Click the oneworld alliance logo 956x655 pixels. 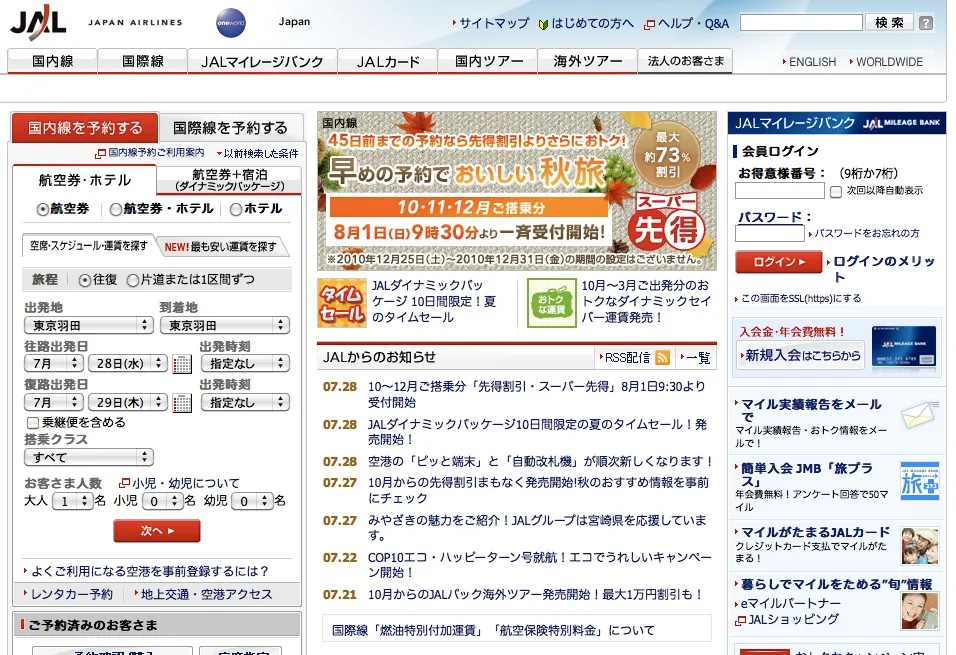pos(230,22)
